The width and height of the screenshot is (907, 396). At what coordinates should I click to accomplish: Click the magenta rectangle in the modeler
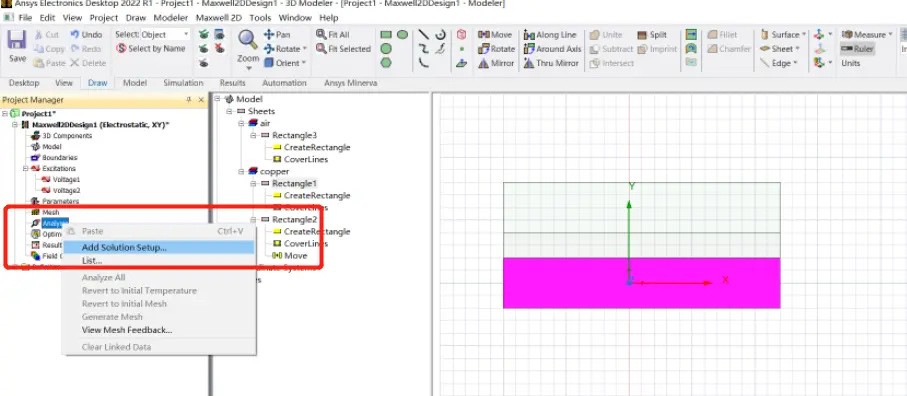(x=641, y=283)
